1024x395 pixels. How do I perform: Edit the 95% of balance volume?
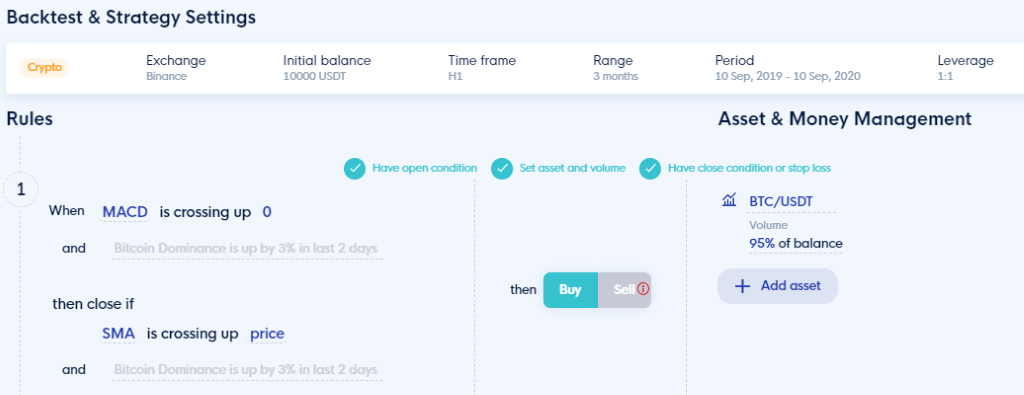795,244
